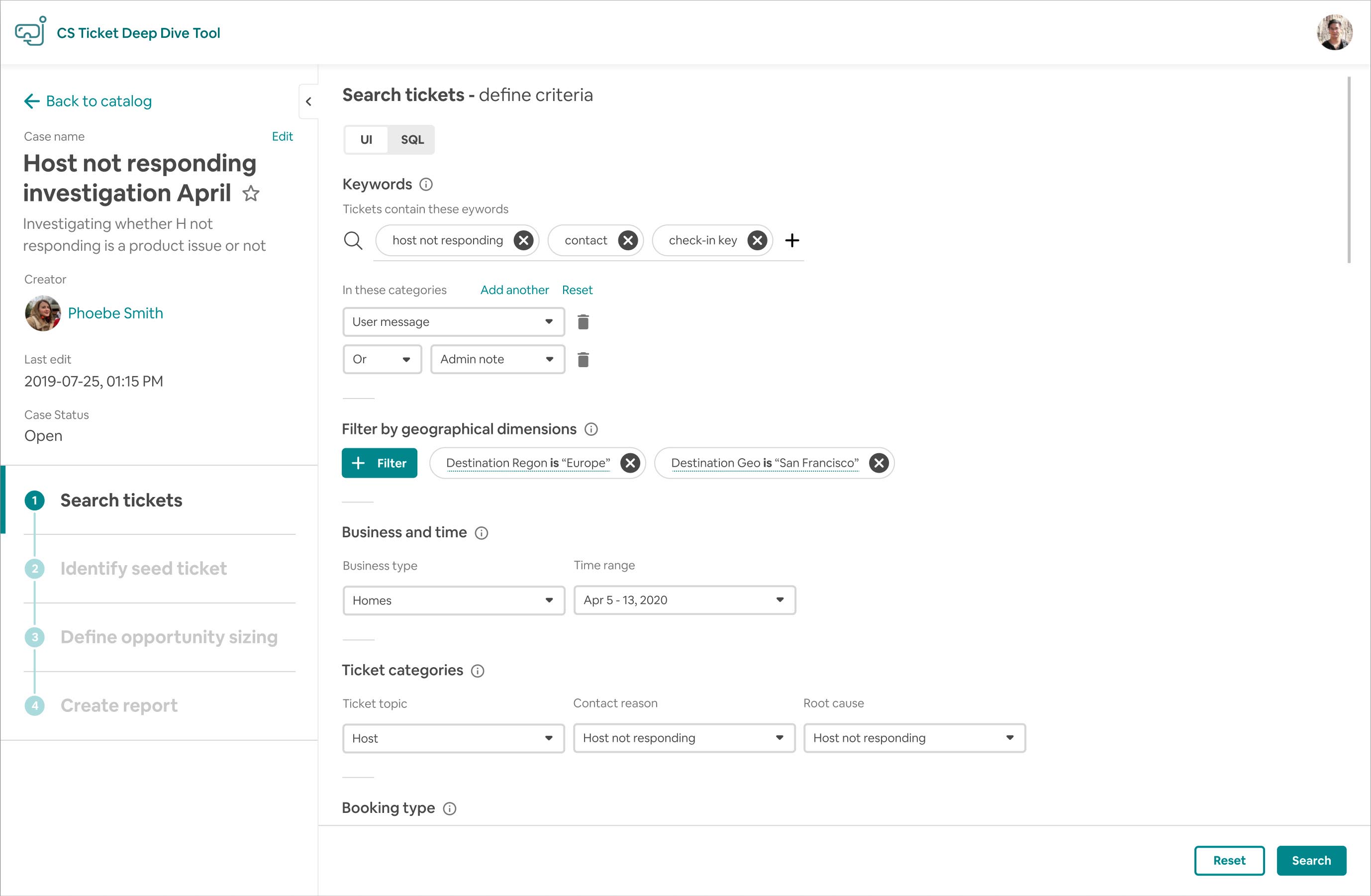Viewport: 1371px width, 896px height.
Task: Click the Ticket categories info icon
Action: [478, 671]
